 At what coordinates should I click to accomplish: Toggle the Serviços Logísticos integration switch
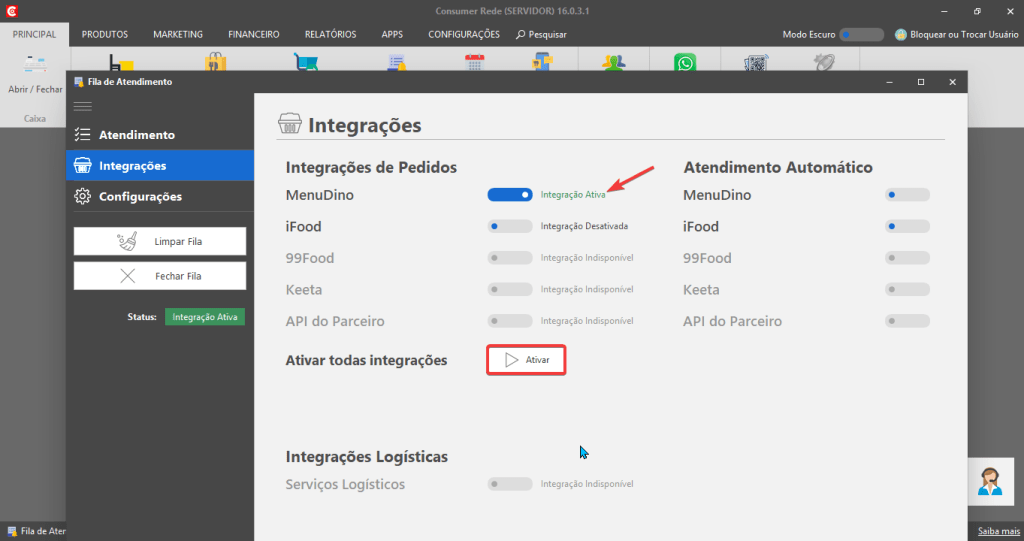tap(510, 484)
